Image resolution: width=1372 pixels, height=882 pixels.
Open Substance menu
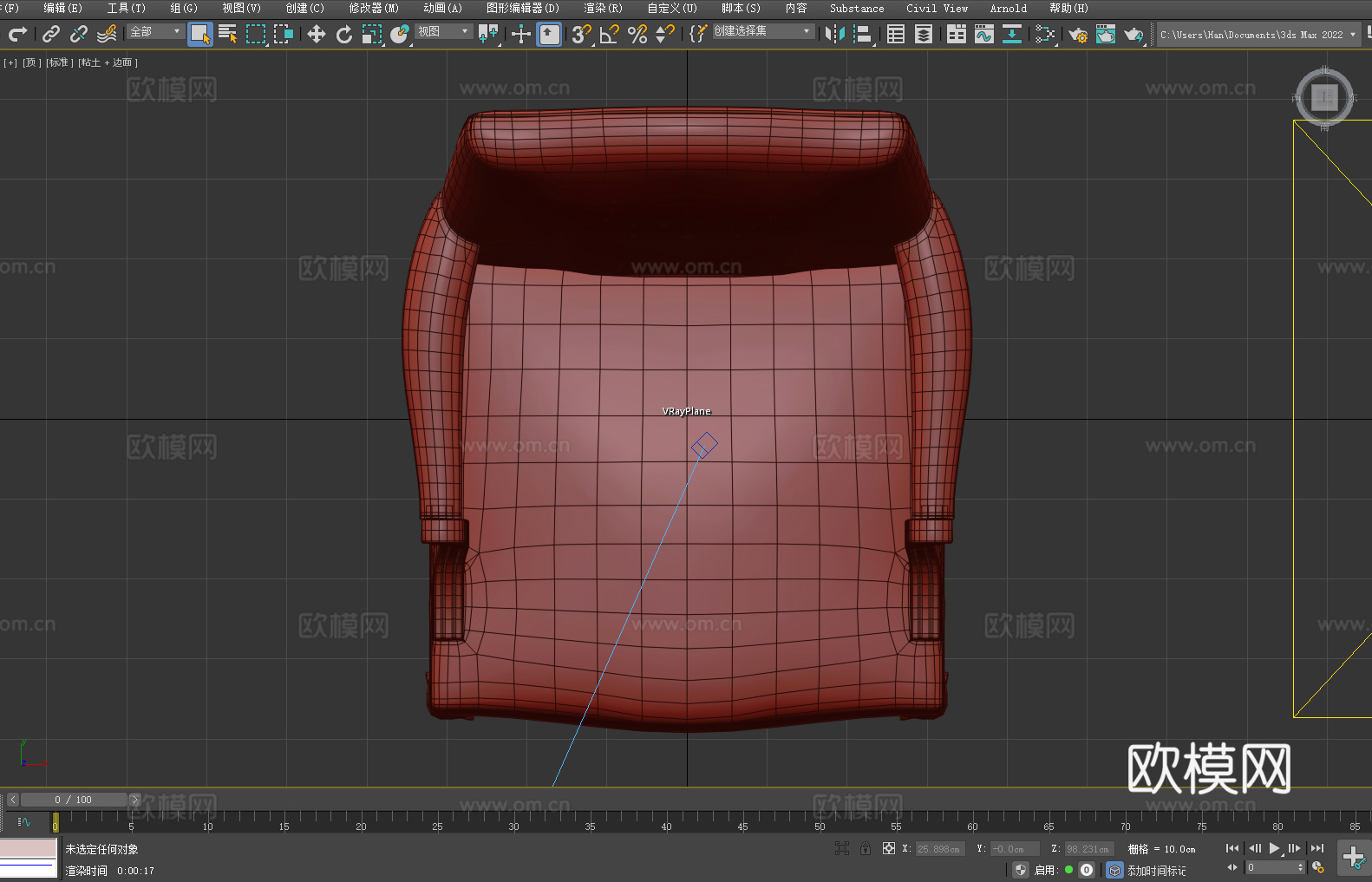point(857,8)
